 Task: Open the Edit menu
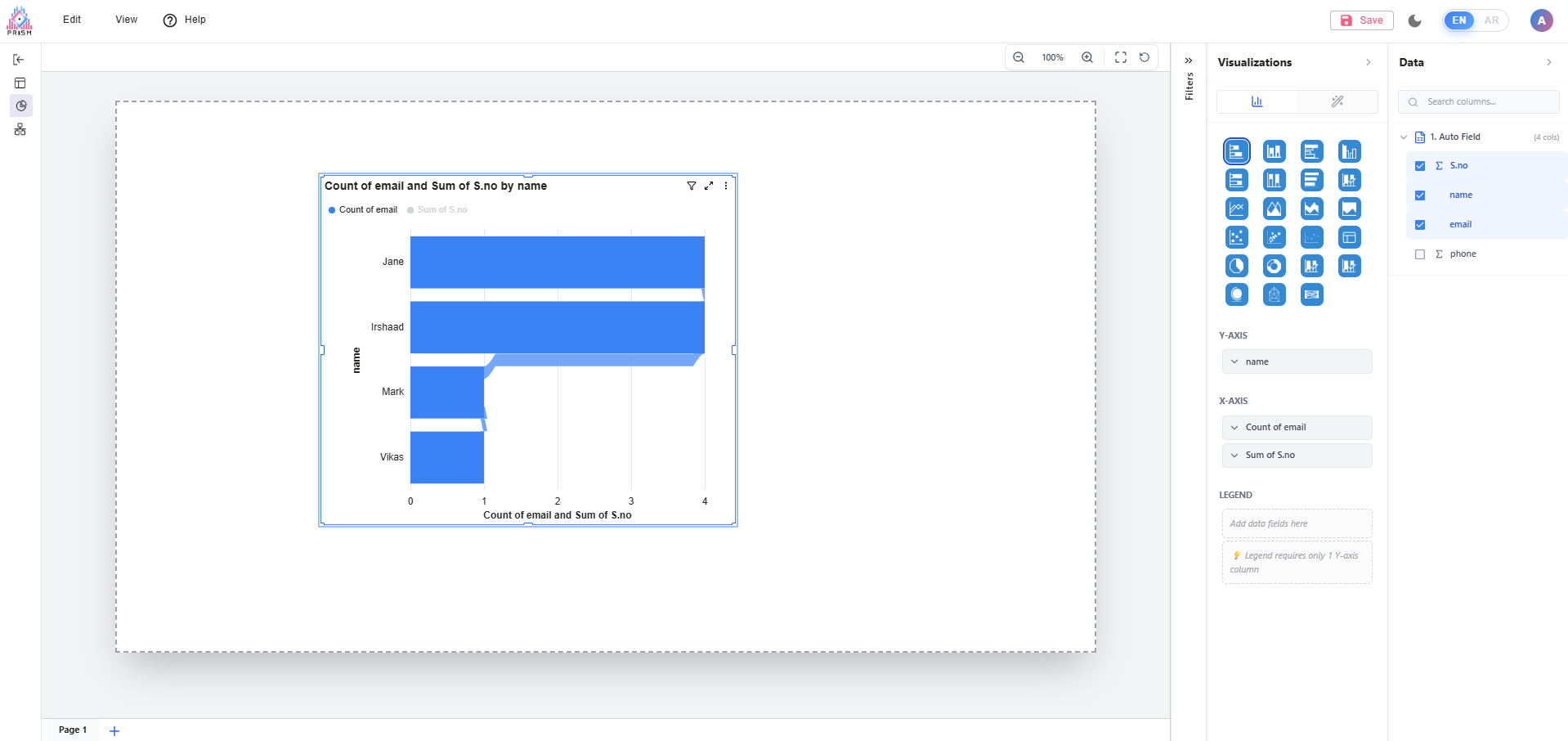pyautogui.click(x=72, y=20)
